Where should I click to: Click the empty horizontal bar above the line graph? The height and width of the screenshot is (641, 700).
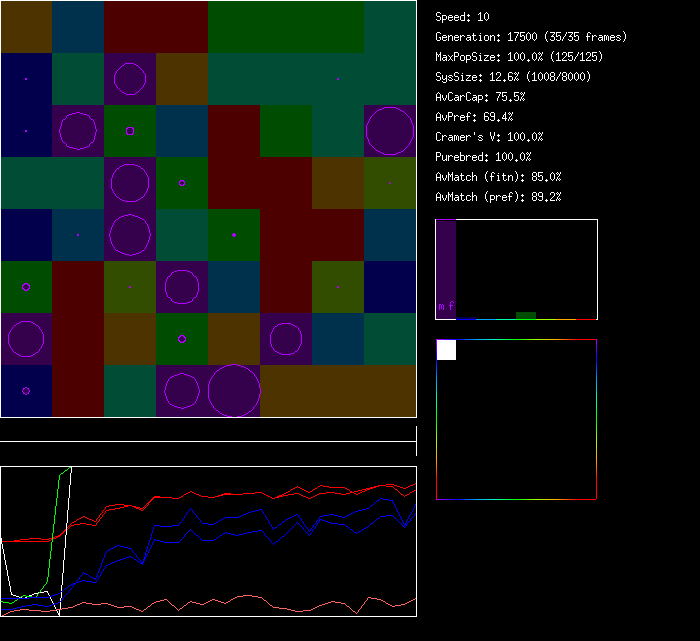pos(208,432)
